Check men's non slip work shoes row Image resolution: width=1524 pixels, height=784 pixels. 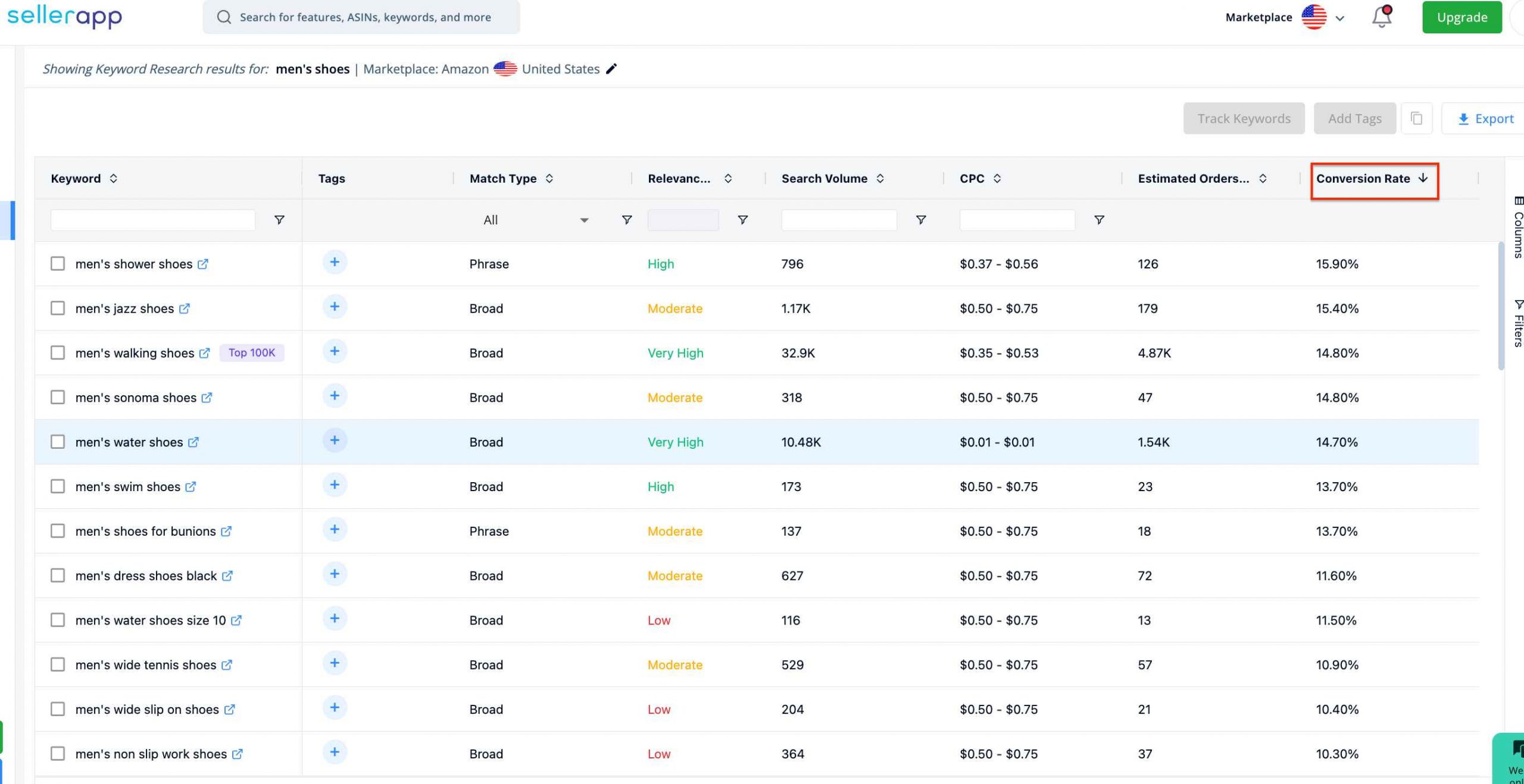[x=58, y=754]
